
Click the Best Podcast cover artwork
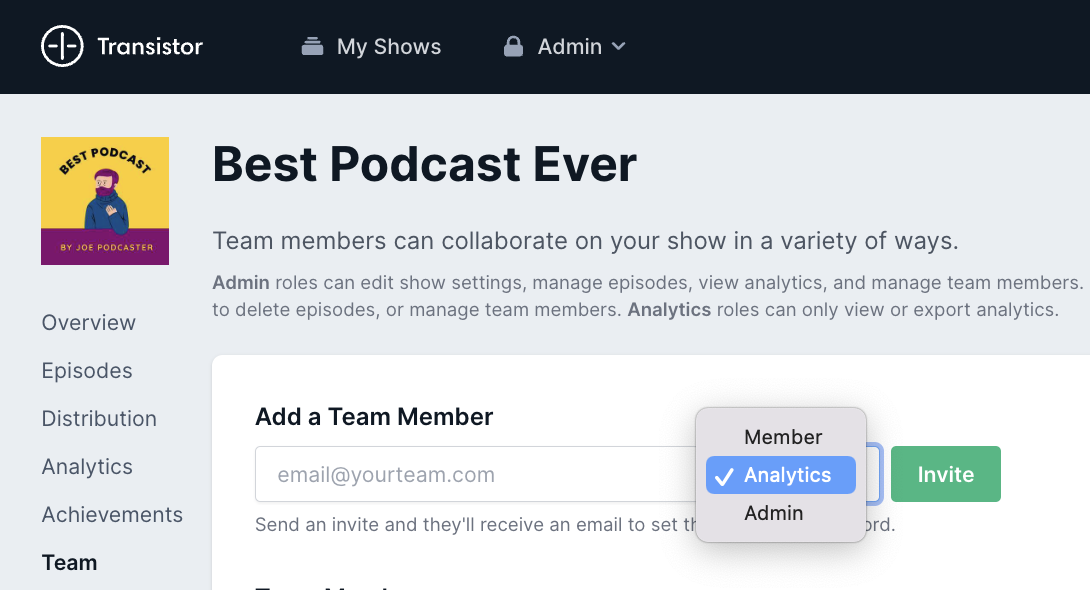pos(105,201)
